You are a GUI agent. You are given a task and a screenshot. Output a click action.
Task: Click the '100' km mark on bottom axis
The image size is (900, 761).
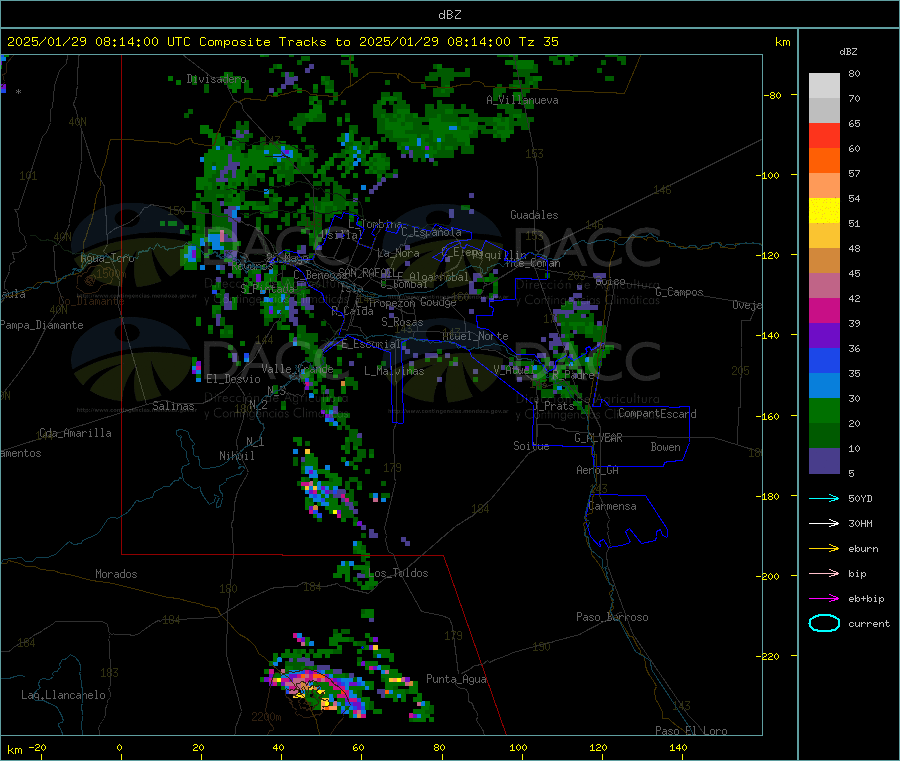(518, 747)
